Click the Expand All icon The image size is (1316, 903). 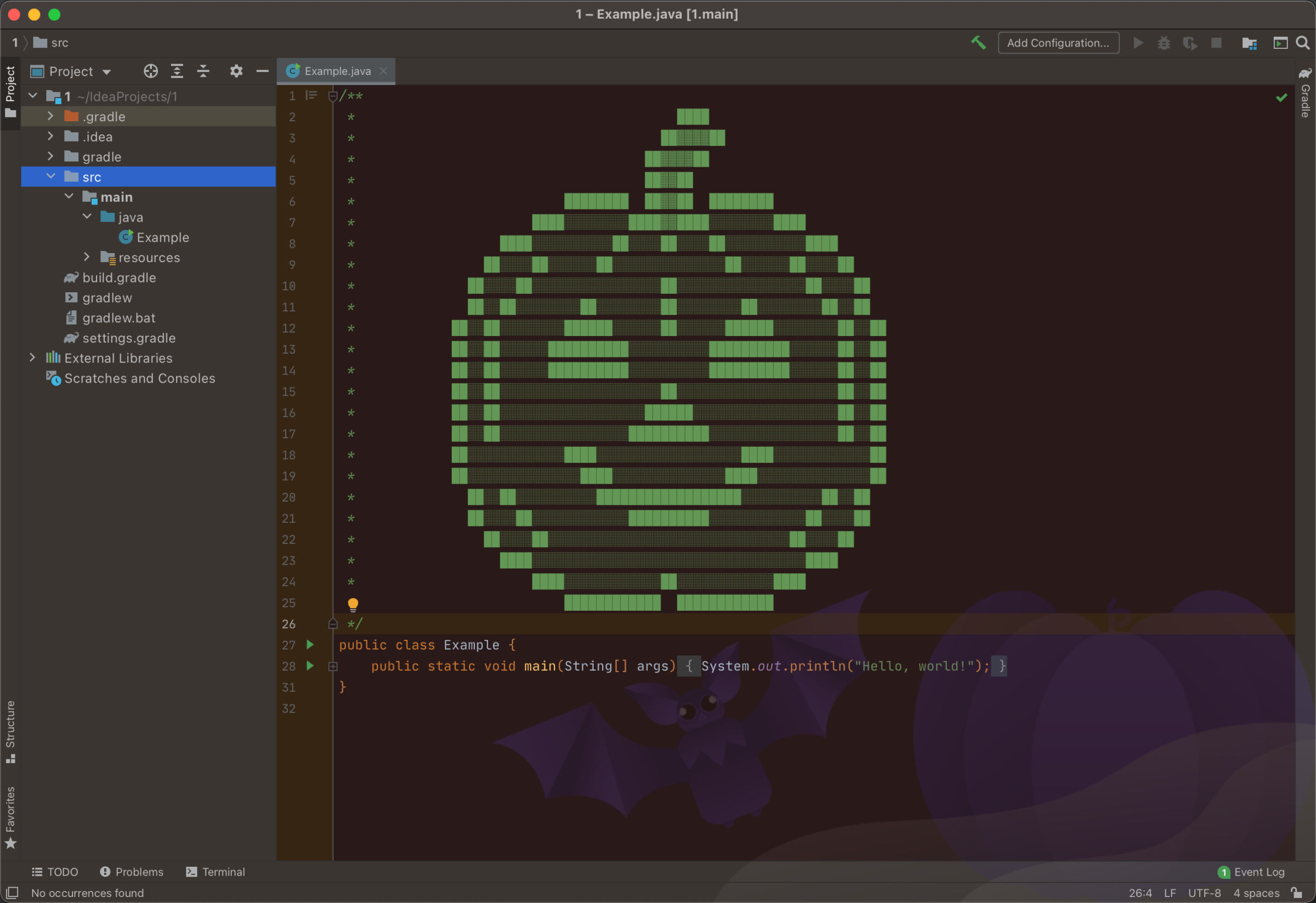177,71
